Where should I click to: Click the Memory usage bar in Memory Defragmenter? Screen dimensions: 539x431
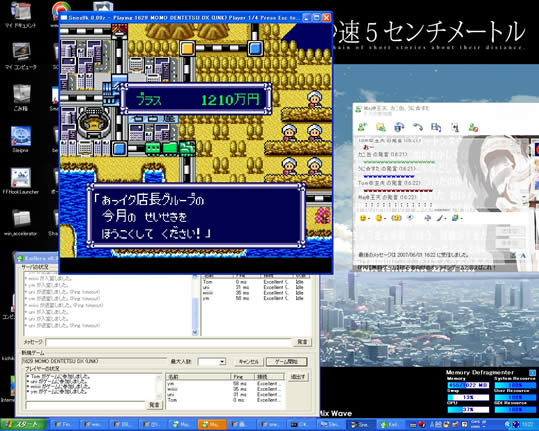pyautogui.click(x=468, y=385)
